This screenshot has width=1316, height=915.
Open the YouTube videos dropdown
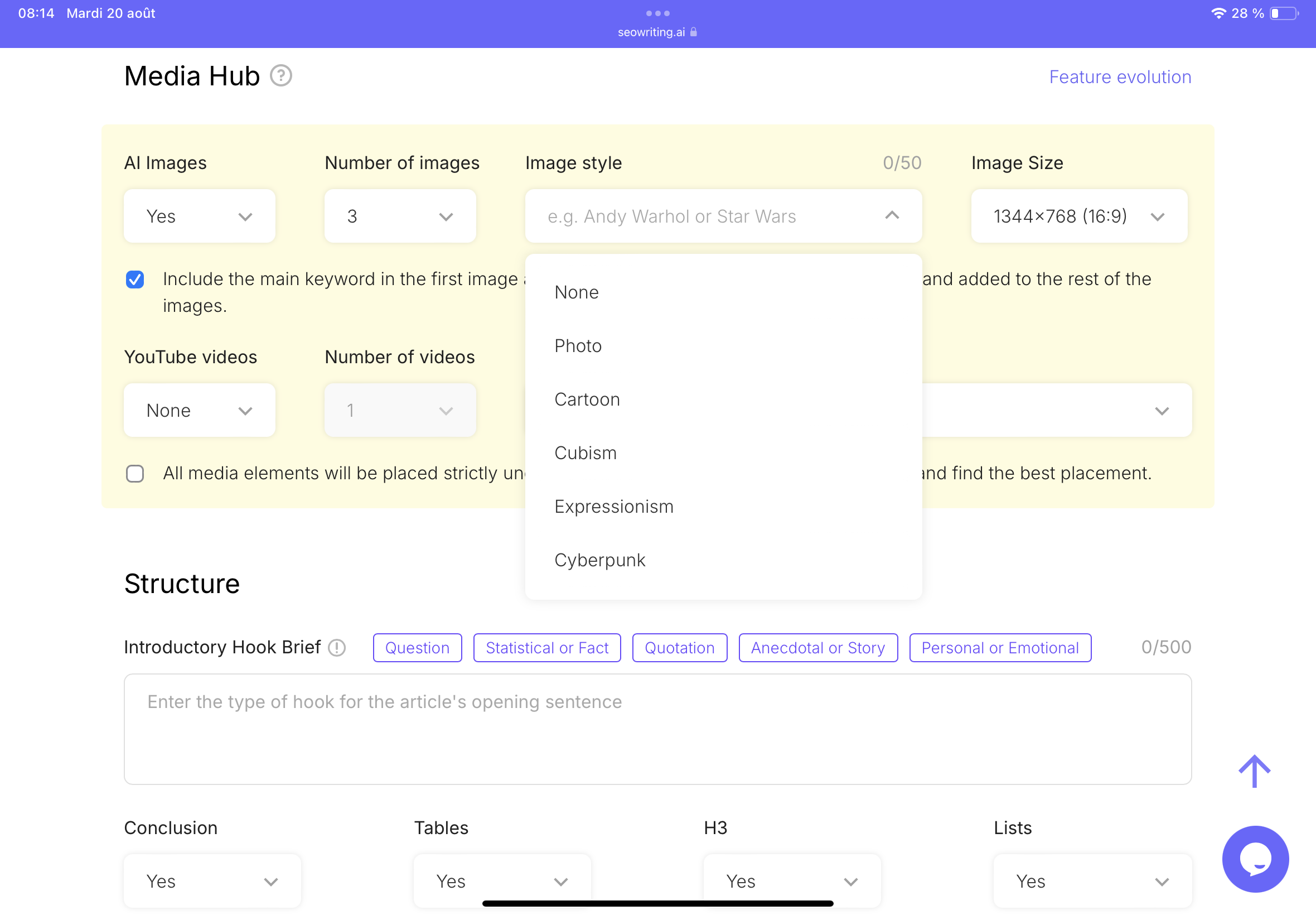(200, 410)
